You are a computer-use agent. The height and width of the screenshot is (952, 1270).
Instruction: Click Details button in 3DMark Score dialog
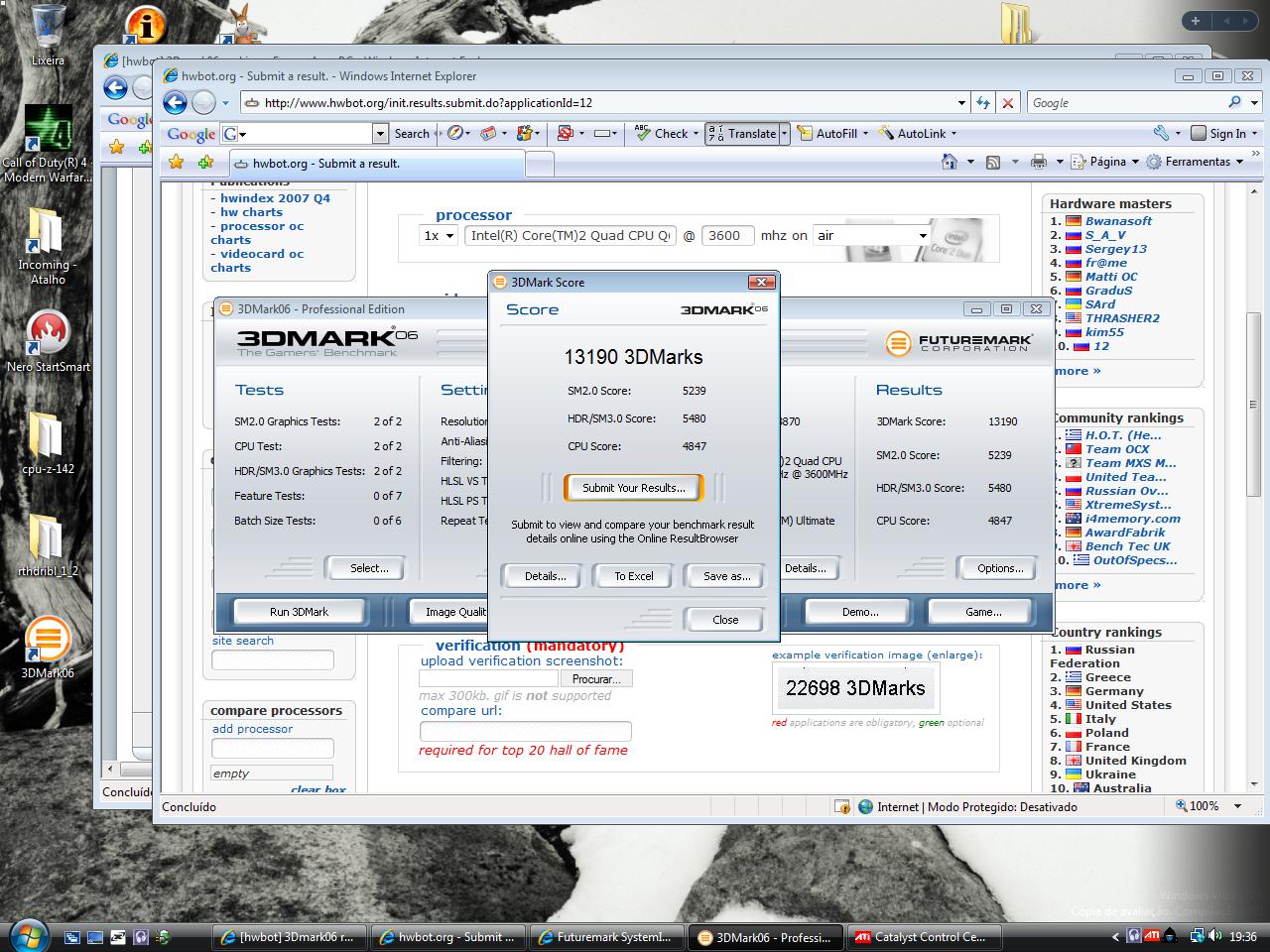(545, 576)
